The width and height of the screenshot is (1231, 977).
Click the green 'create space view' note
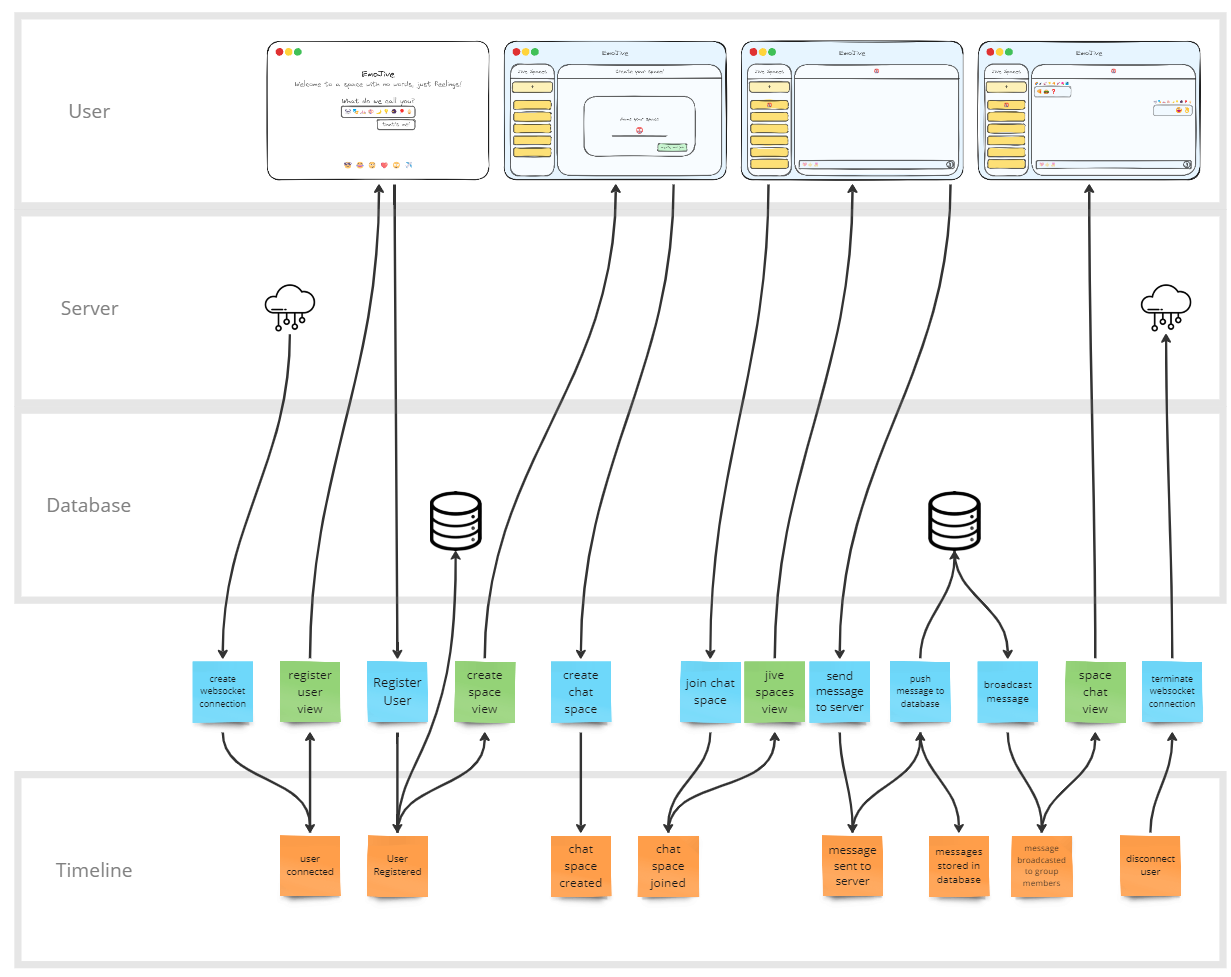point(484,691)
